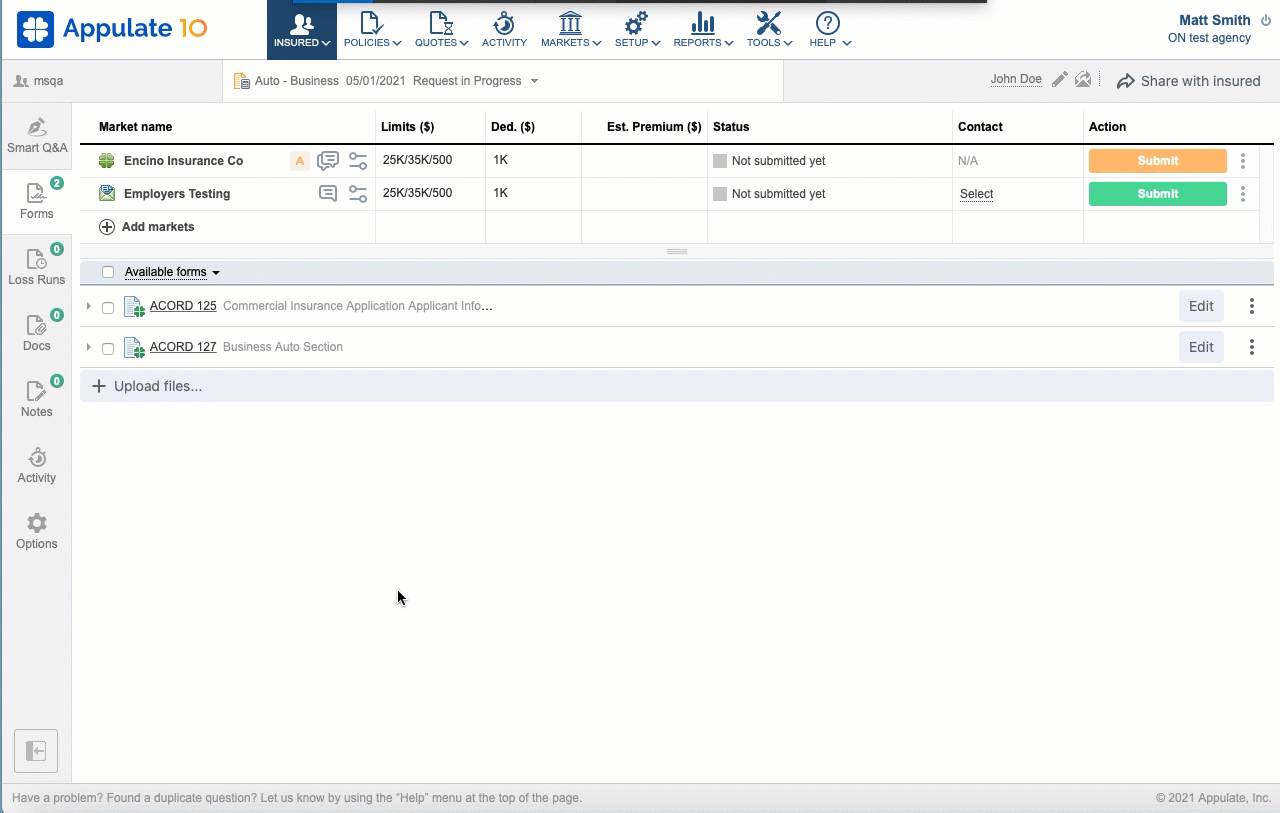Tick the Available forms select-all checkbox
The height and width of the screenshot is (813, 1280).
[x=108, y=272]
